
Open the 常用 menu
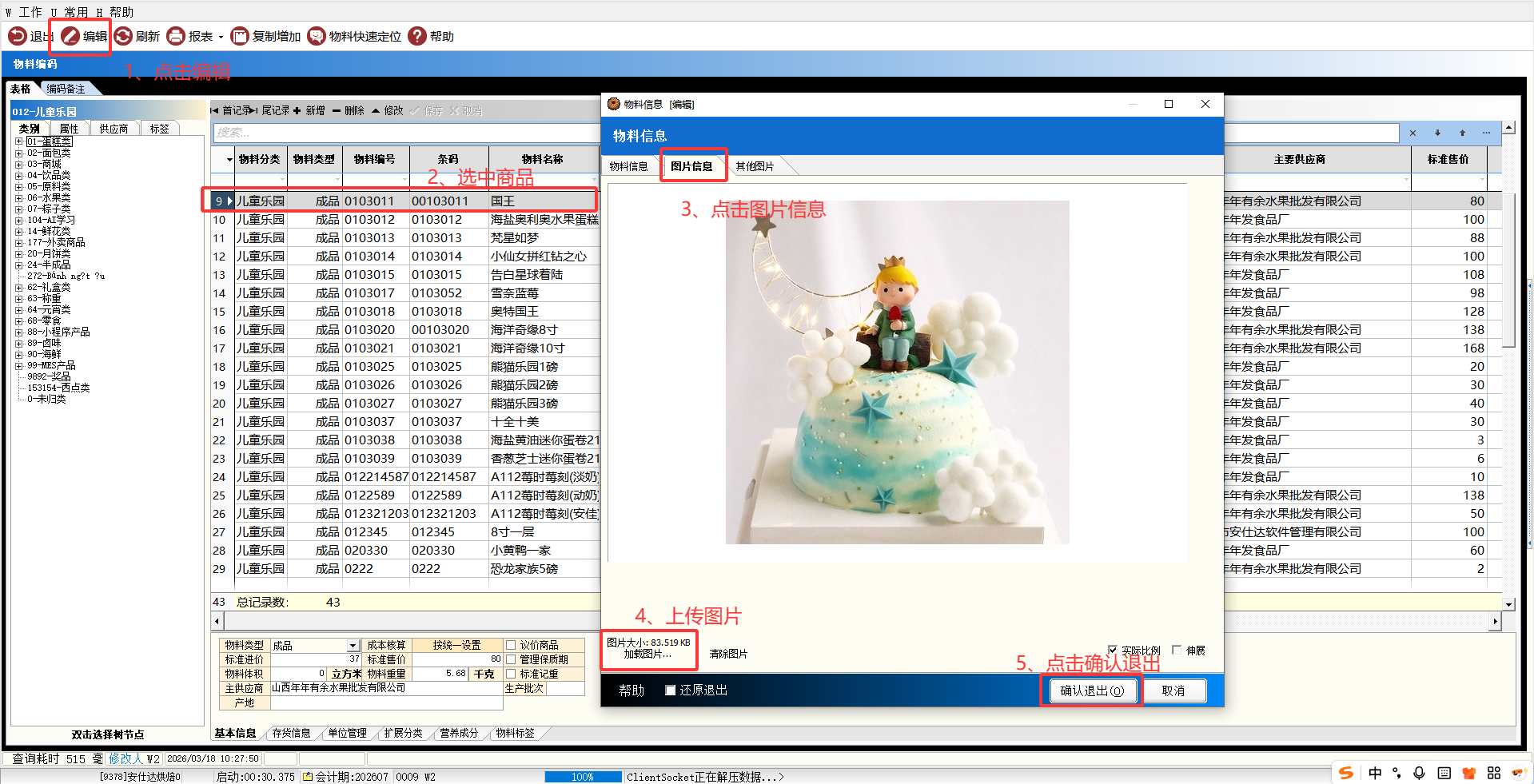70,12
